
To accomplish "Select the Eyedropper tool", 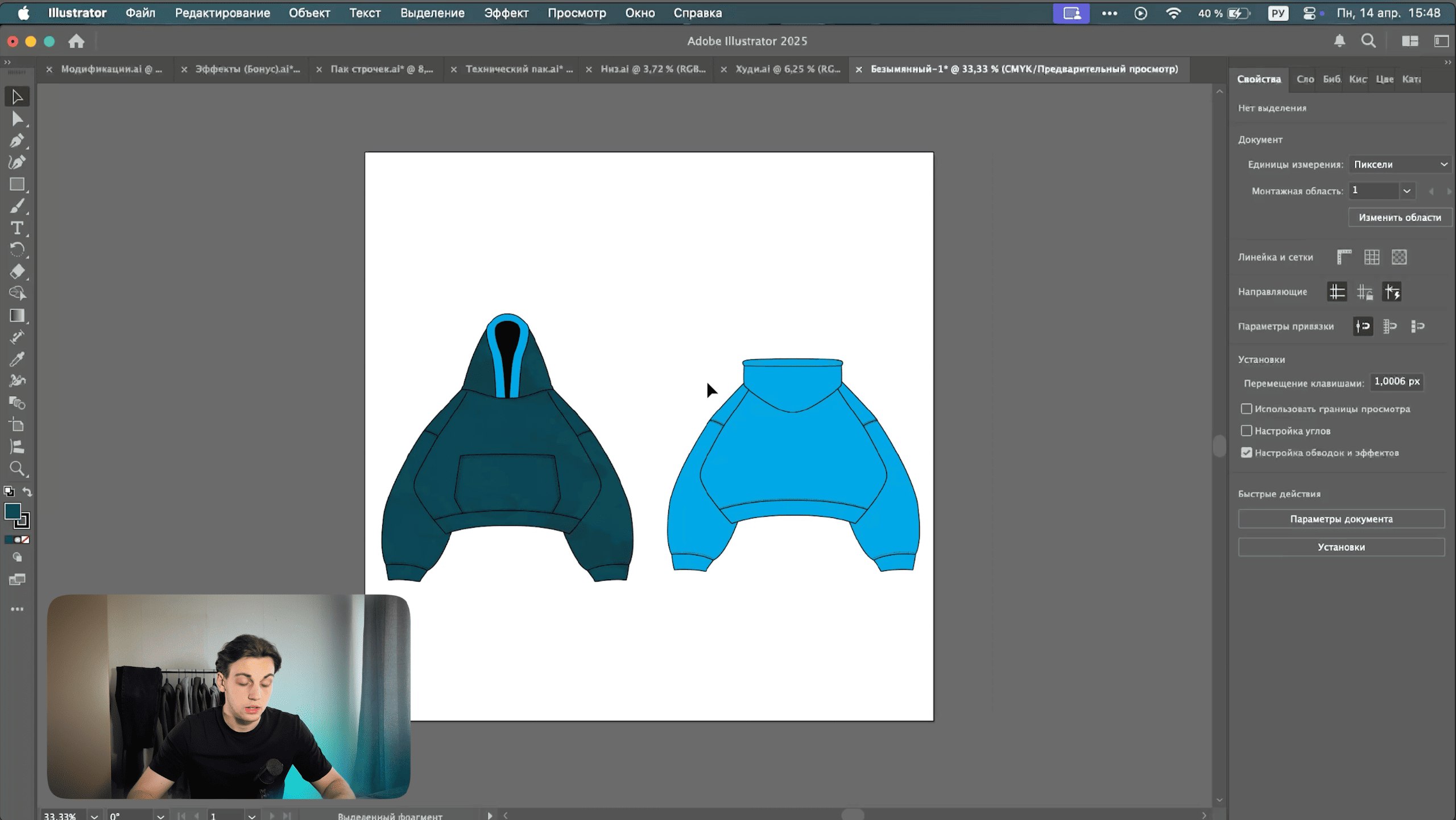I will click(x=17, y=359).
